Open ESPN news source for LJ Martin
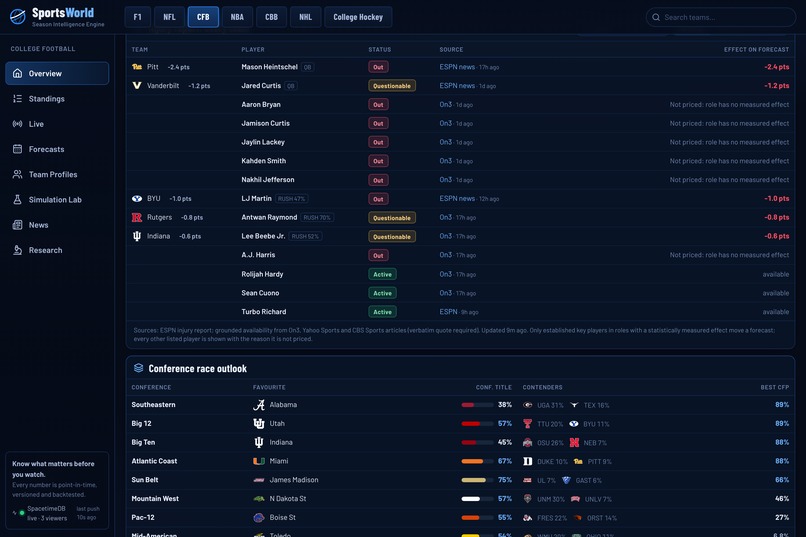806x537 pixels. click(x=457, y=198)
